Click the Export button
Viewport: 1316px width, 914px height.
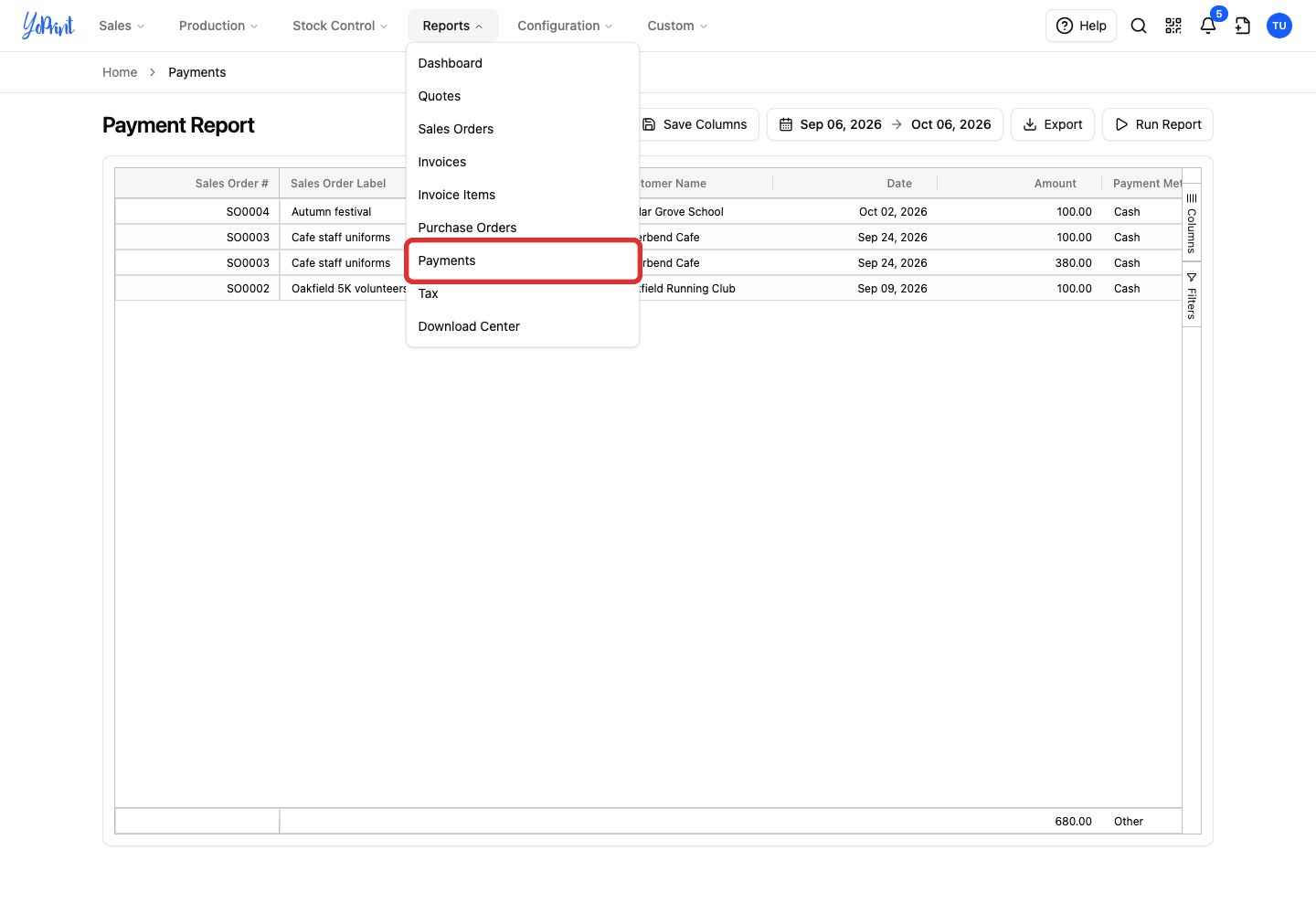1053,124
